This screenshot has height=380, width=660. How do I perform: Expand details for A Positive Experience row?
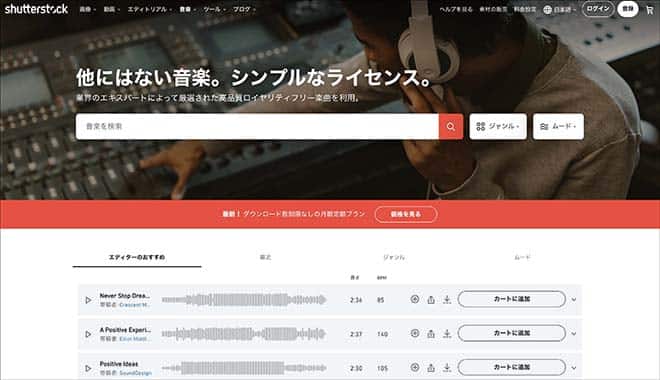[x=574, y=334]
